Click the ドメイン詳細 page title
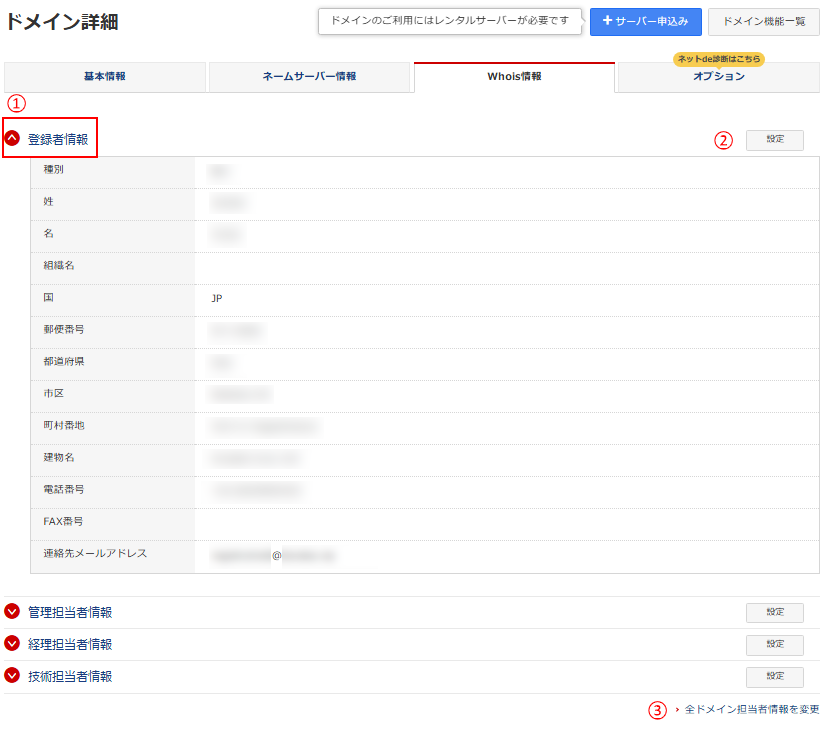The width and height of the screenshot is (836, 746). [62, 22]
